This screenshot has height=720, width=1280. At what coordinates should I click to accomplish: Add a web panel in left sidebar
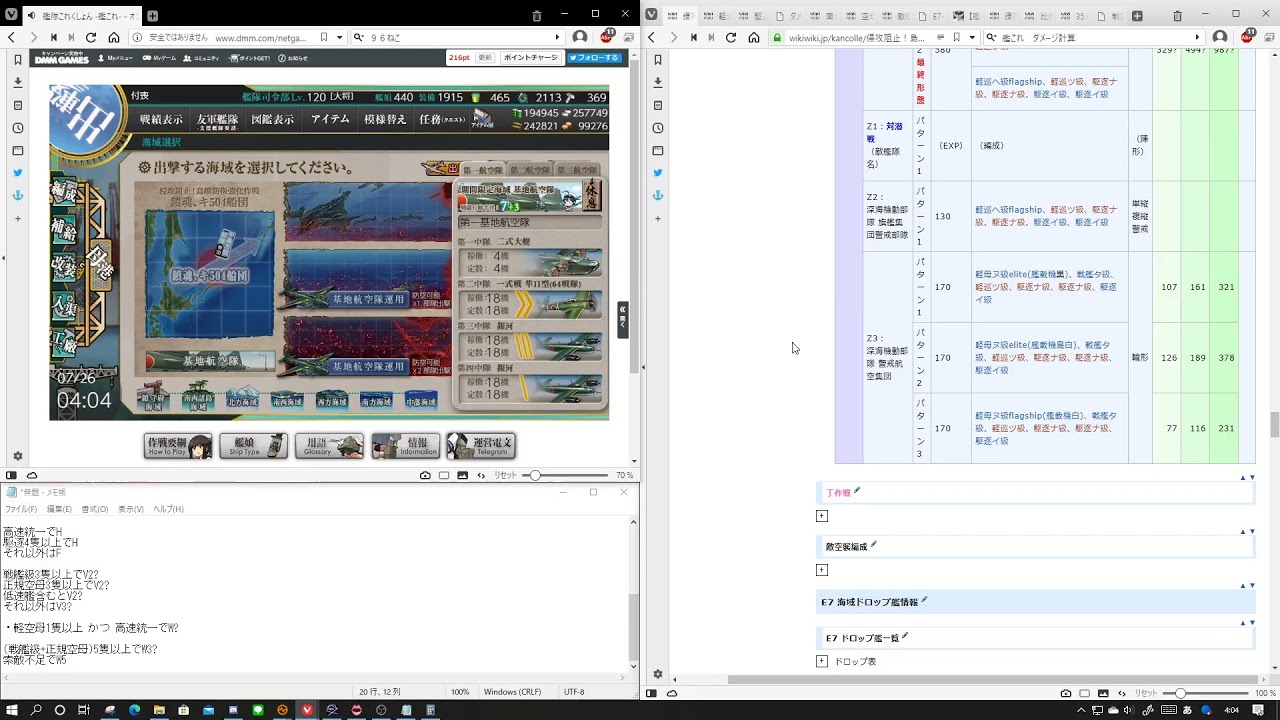[x=18, y=218]
